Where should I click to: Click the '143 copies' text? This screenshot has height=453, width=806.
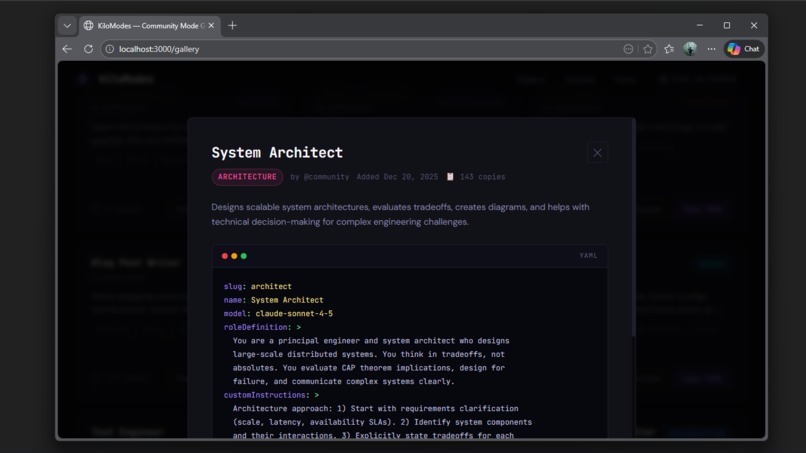pyautogui.click(x=483, y=177)
